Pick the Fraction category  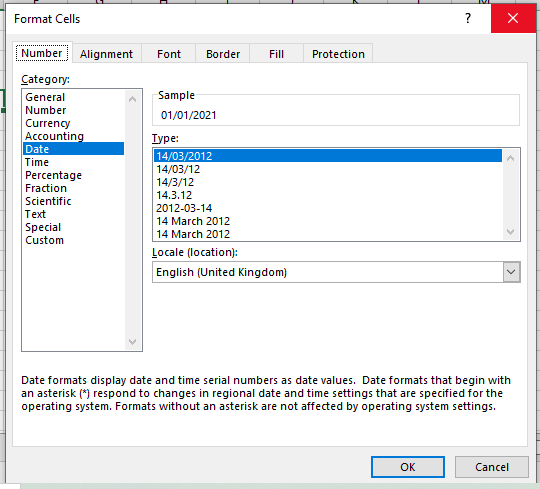(x=73, y=188)
